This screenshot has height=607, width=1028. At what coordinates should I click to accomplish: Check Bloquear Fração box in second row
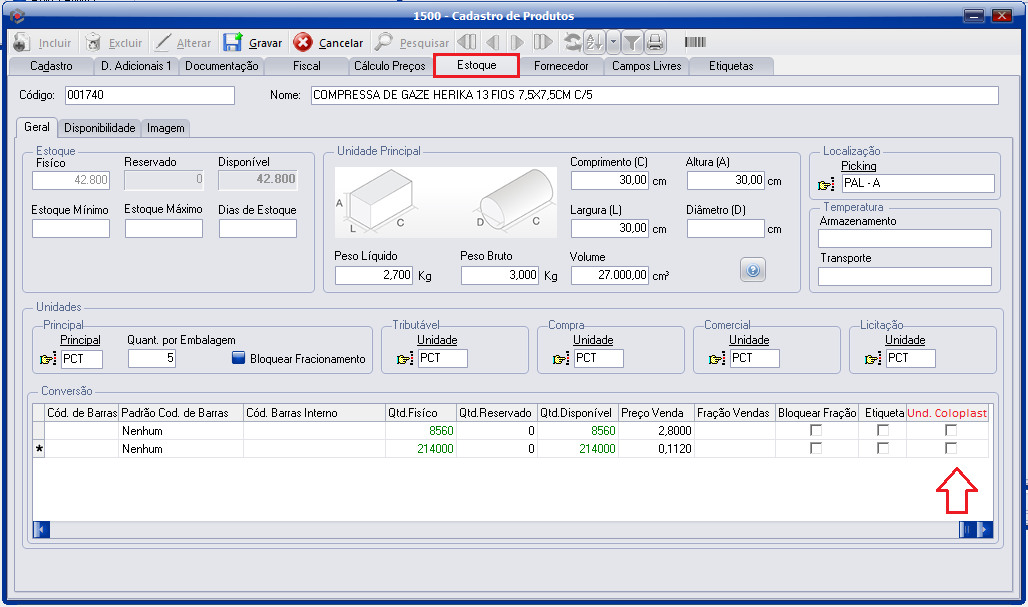point(816,449)
